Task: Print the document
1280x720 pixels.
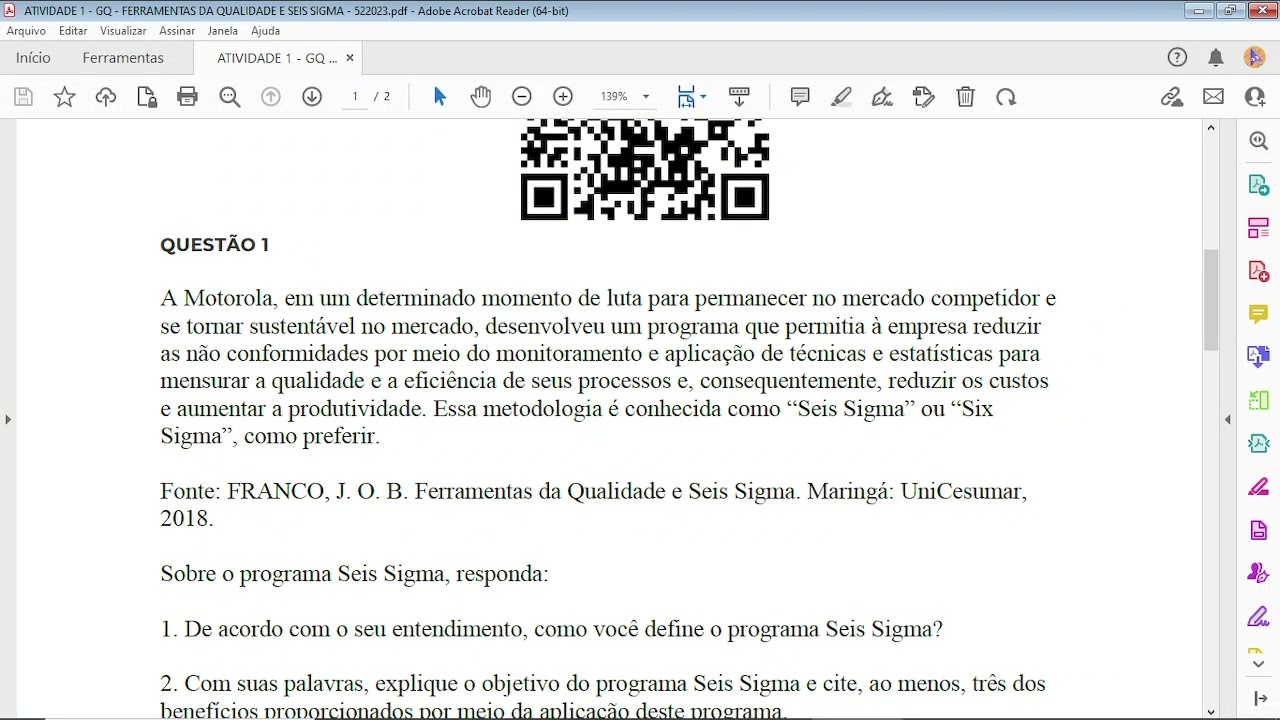Action: point(187,97)
